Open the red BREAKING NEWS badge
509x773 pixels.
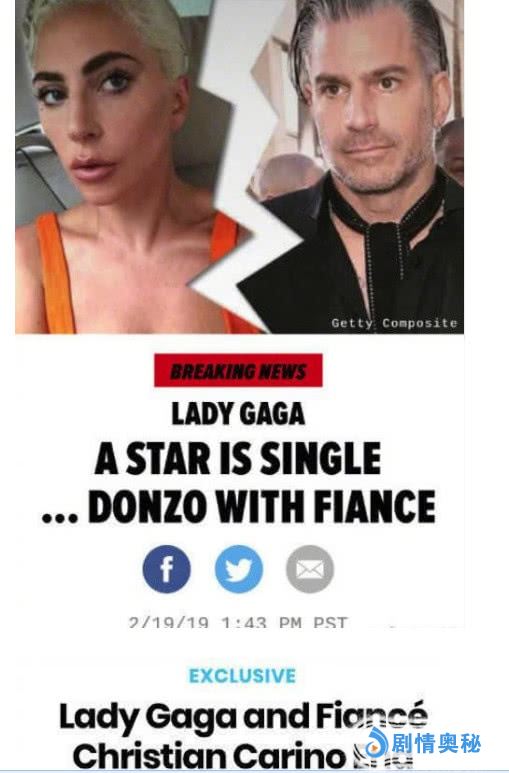tap(238, 370)
